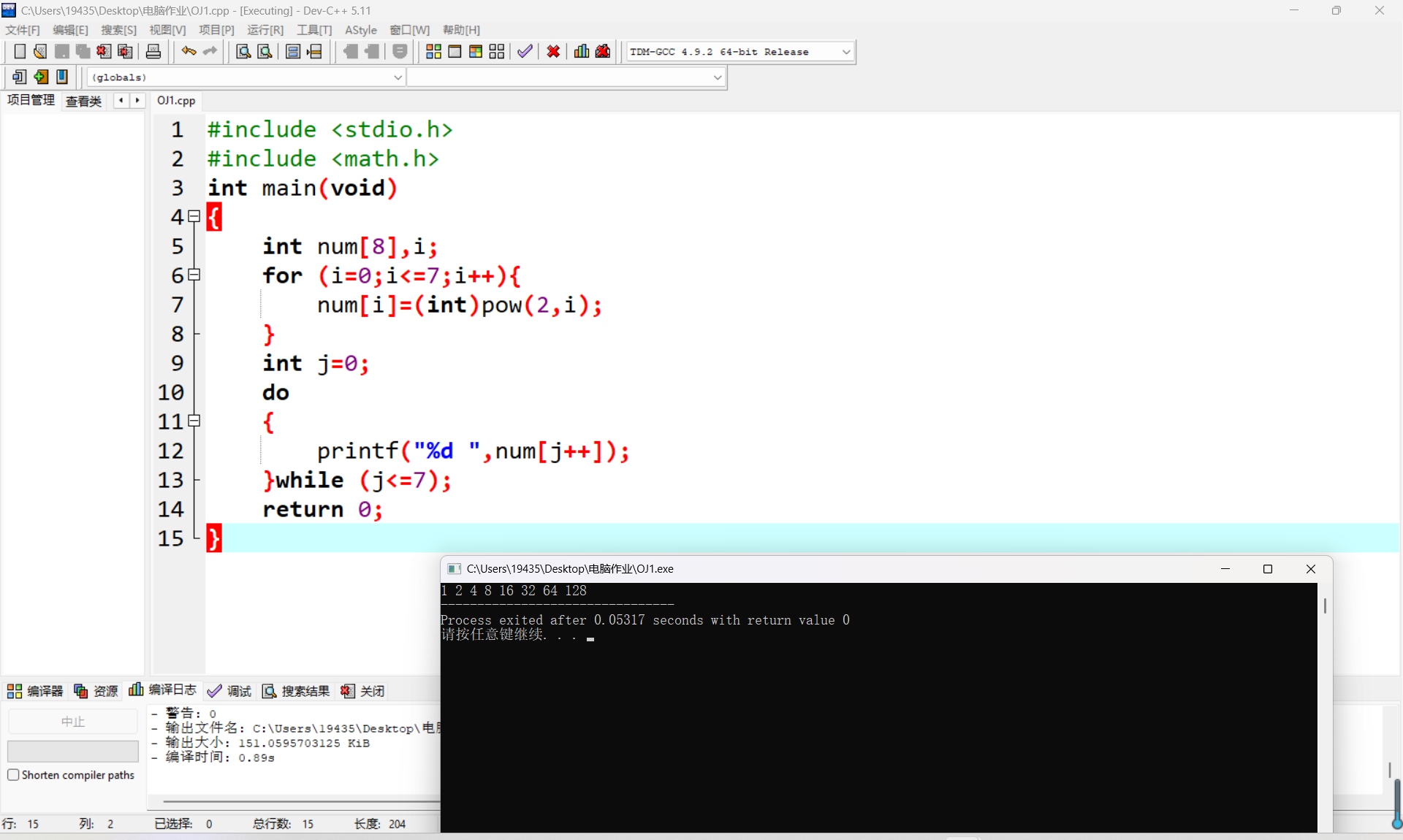Image resolution: width=1403 pixels, height=840 pixels.
Task: Click the Find magnifier toolbar icon
Action: click(x=243, y=51)
